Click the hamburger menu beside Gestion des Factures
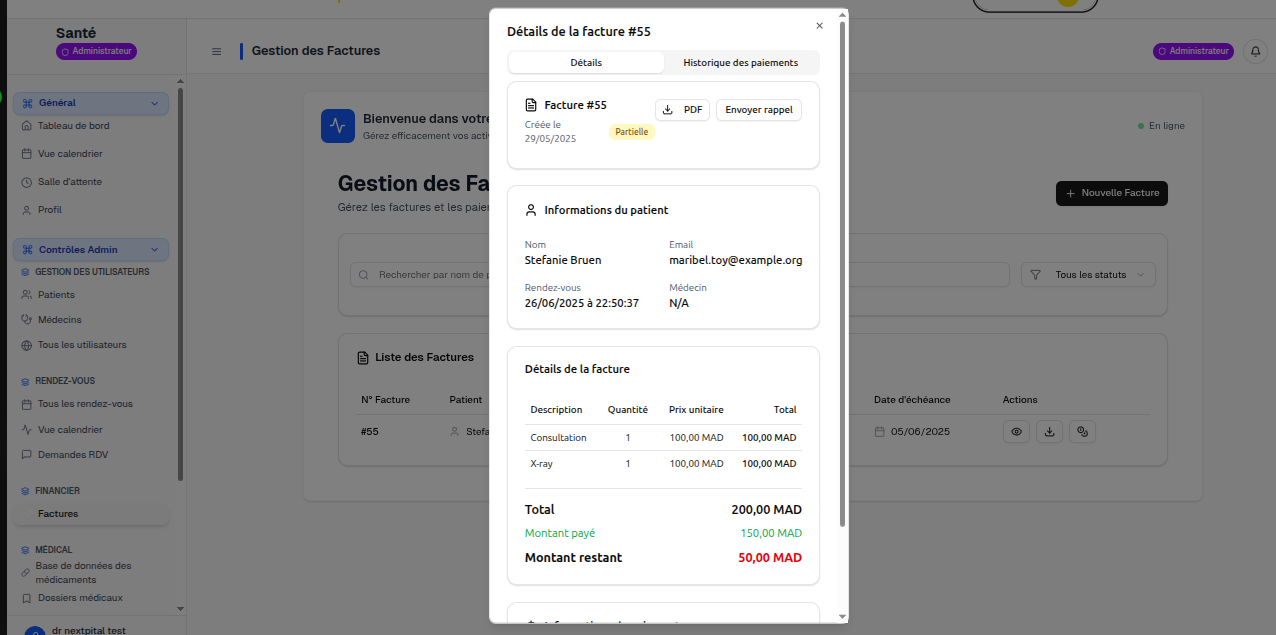 click(216, 51)
